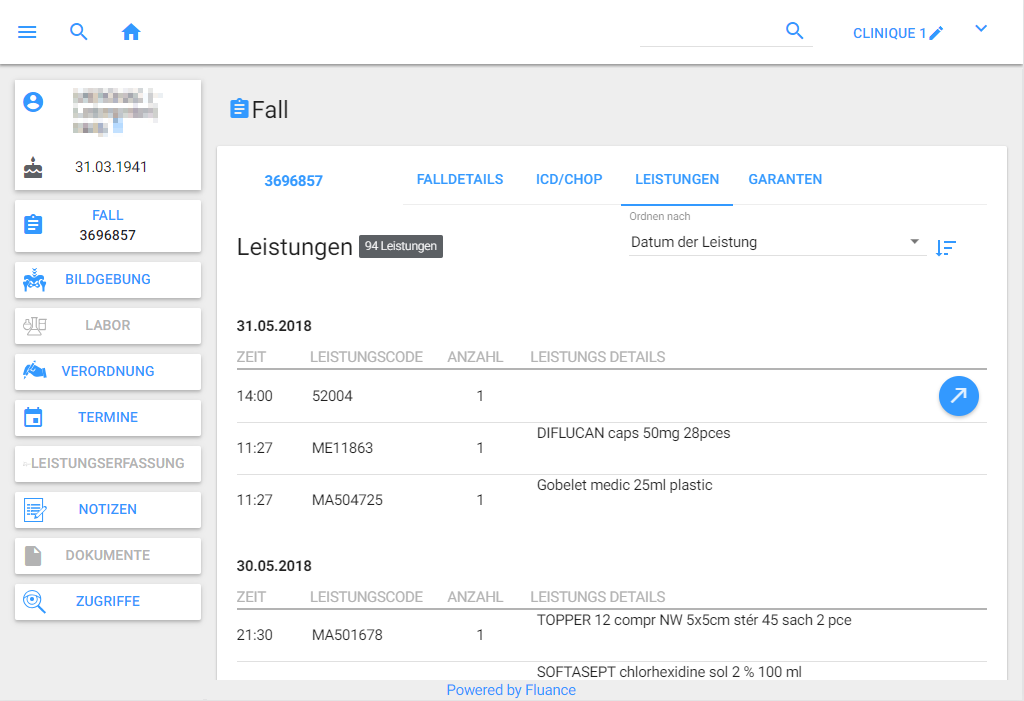This screenshot has width=1024, height=701.
Task: Click the blue round arrow button
Action: click(x=958, y=396)
